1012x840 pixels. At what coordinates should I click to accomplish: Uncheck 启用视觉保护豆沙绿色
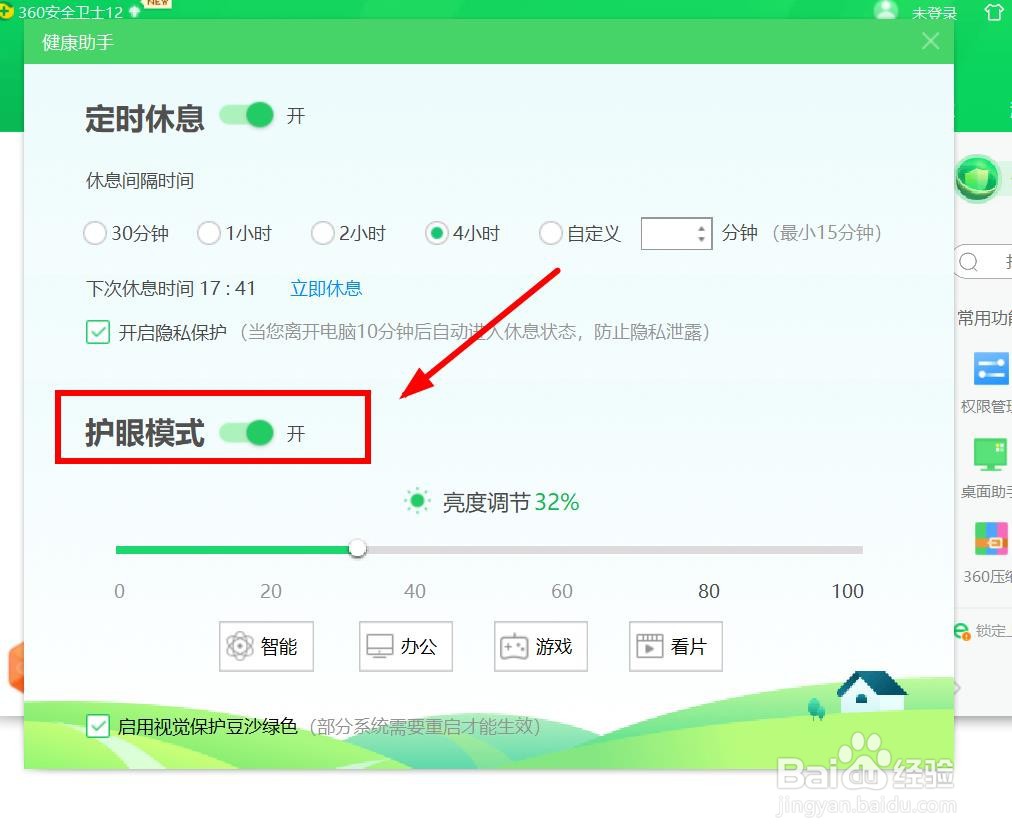coord(97,726)
